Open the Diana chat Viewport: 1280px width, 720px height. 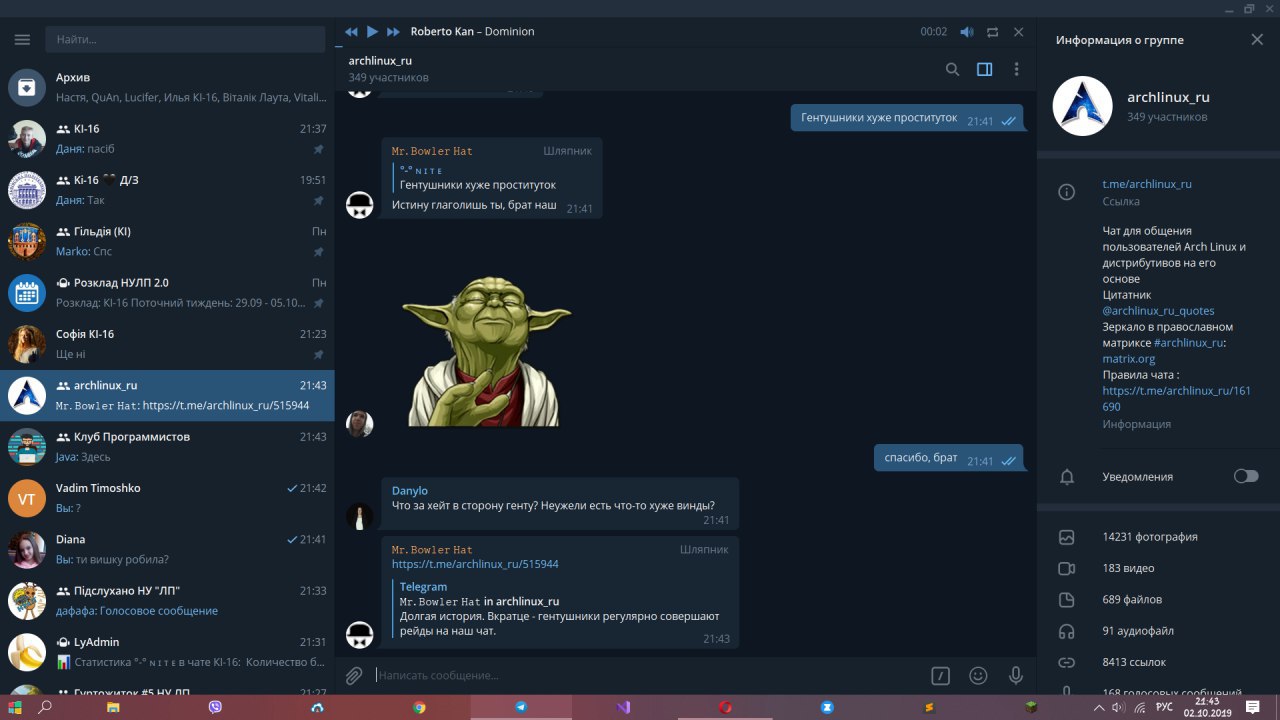click(167, 549)
